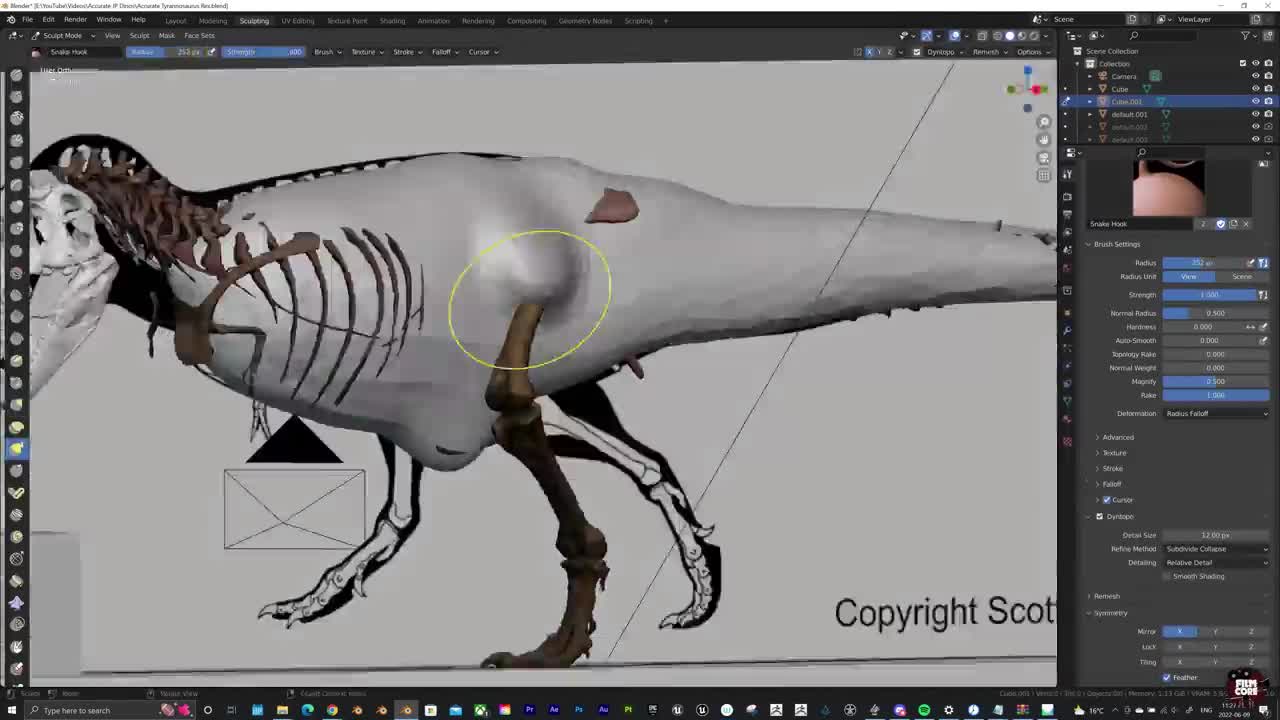
Task: Open the Remesh popover in viewport header
Action: pyautogui.click(x=988, y=52)
